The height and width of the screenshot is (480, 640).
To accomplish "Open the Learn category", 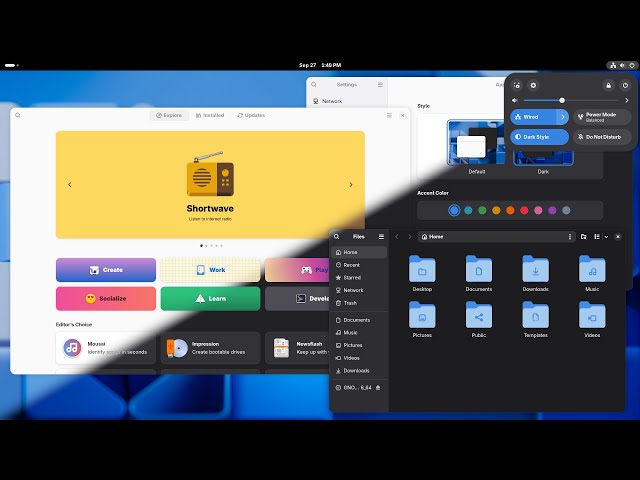I will [210, 298].
